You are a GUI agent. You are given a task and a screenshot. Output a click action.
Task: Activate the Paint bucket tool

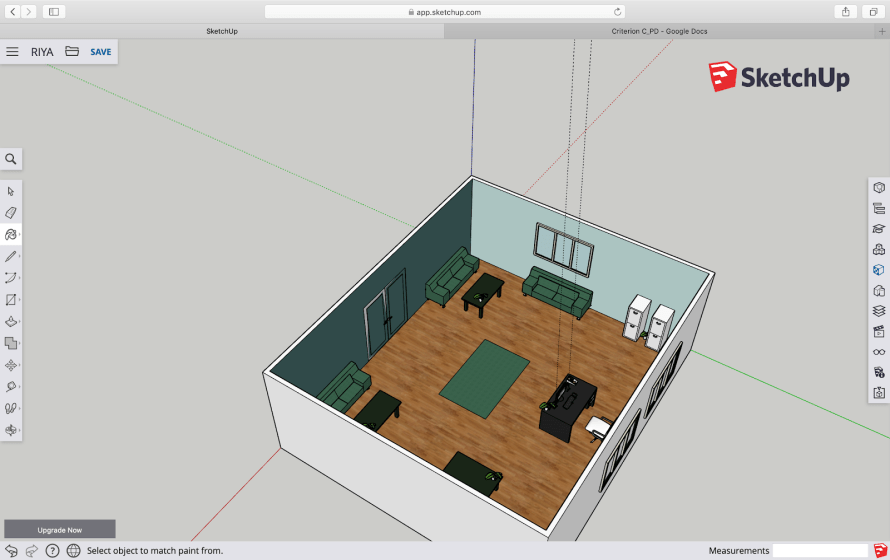11,234
